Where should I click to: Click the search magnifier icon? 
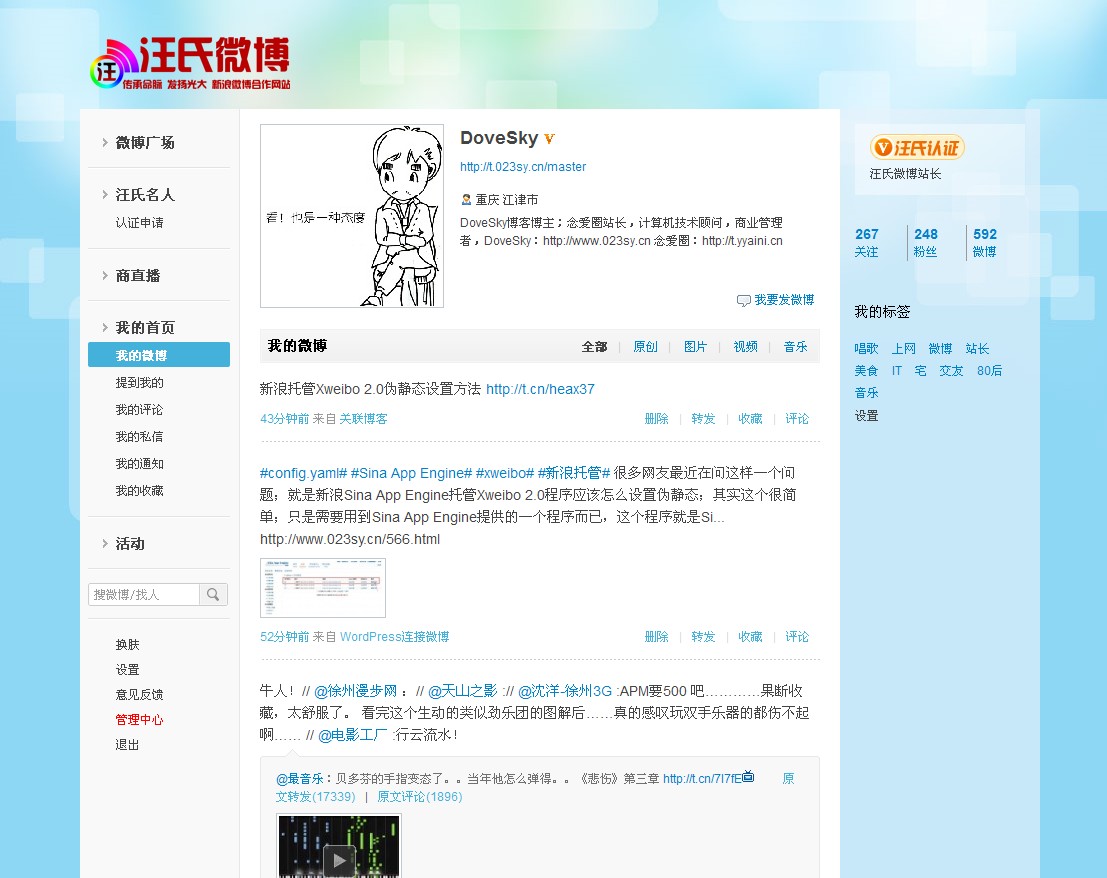pos(213,594)
